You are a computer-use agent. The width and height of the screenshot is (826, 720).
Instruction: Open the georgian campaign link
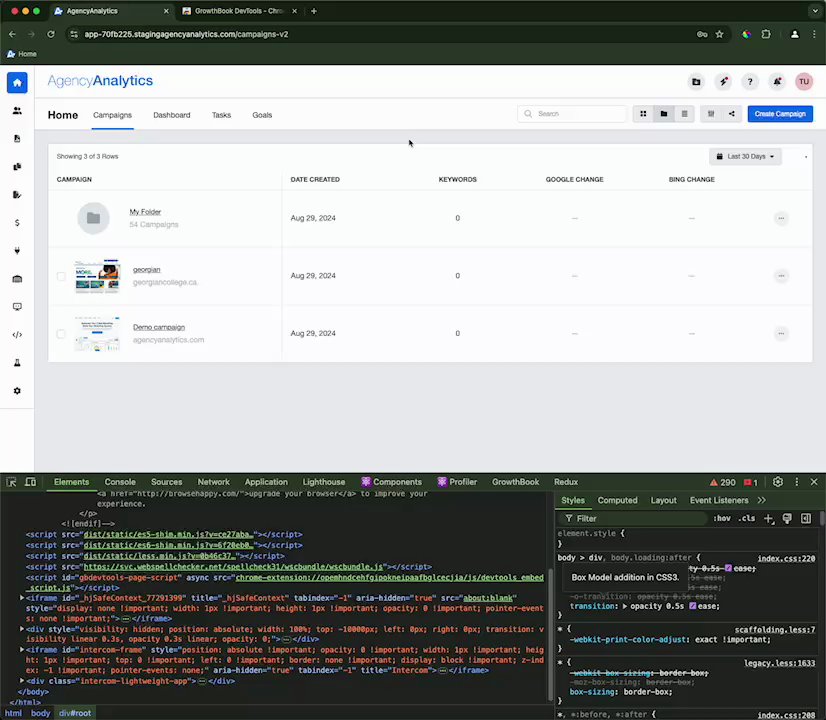coord(146,270)
